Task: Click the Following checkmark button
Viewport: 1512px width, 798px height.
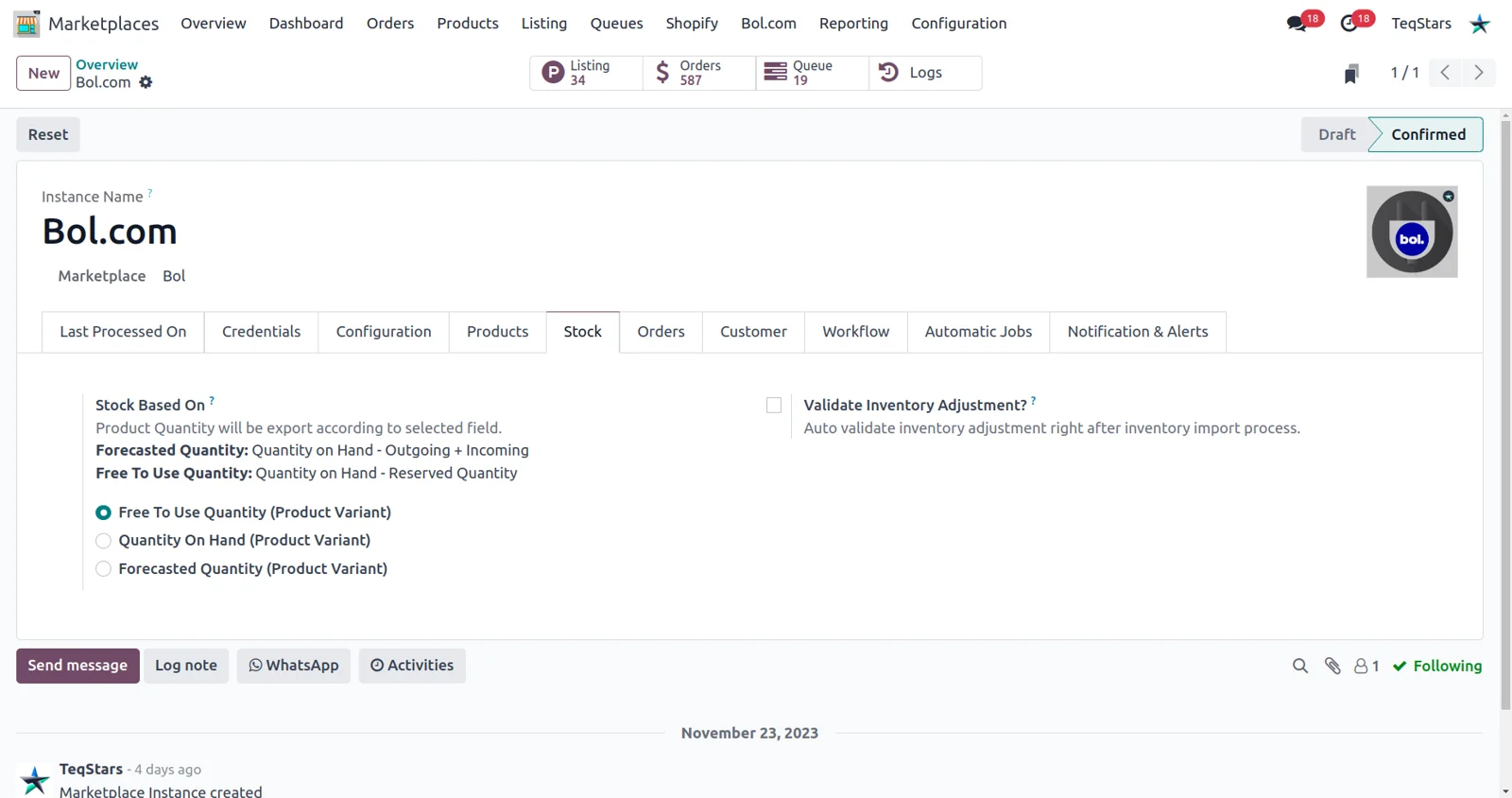Action: pos(1437,667)
